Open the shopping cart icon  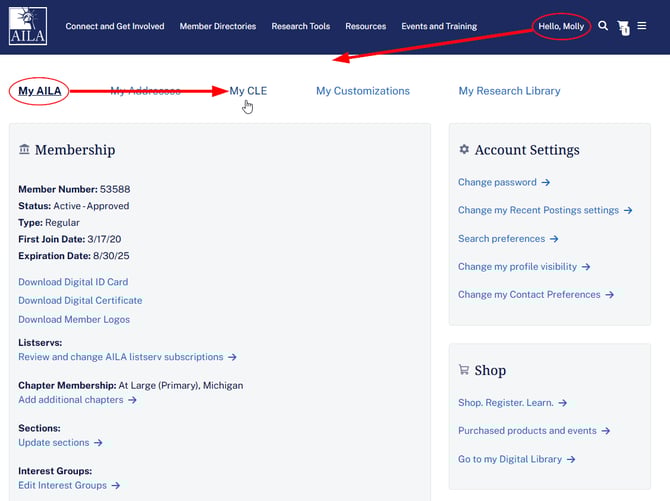[x=623, y=27]
